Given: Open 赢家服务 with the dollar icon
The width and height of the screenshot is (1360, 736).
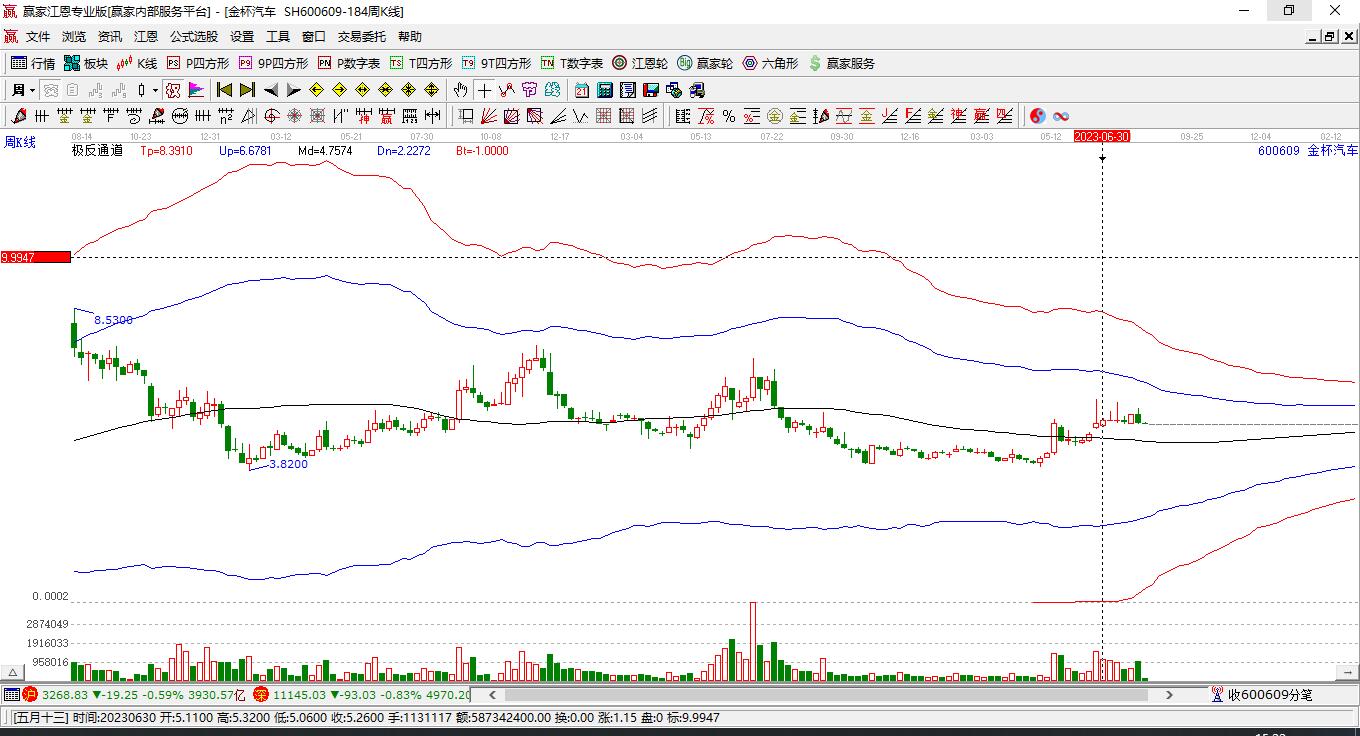Looking at the screenshot, I should click(841, 63).
